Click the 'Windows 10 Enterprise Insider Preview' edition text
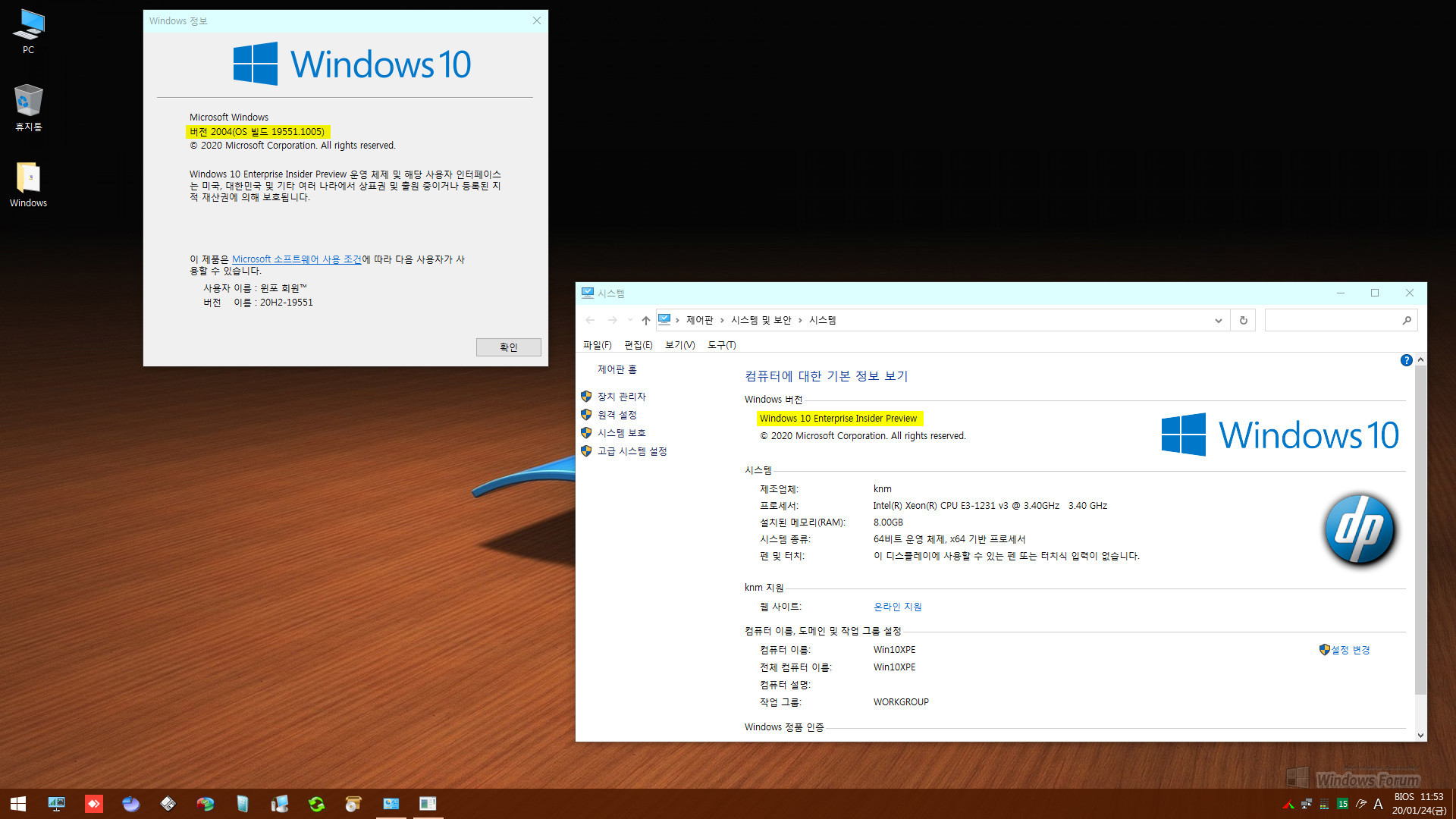The width and height of the screenshot is (1456, 819). (x=838, y=419)
